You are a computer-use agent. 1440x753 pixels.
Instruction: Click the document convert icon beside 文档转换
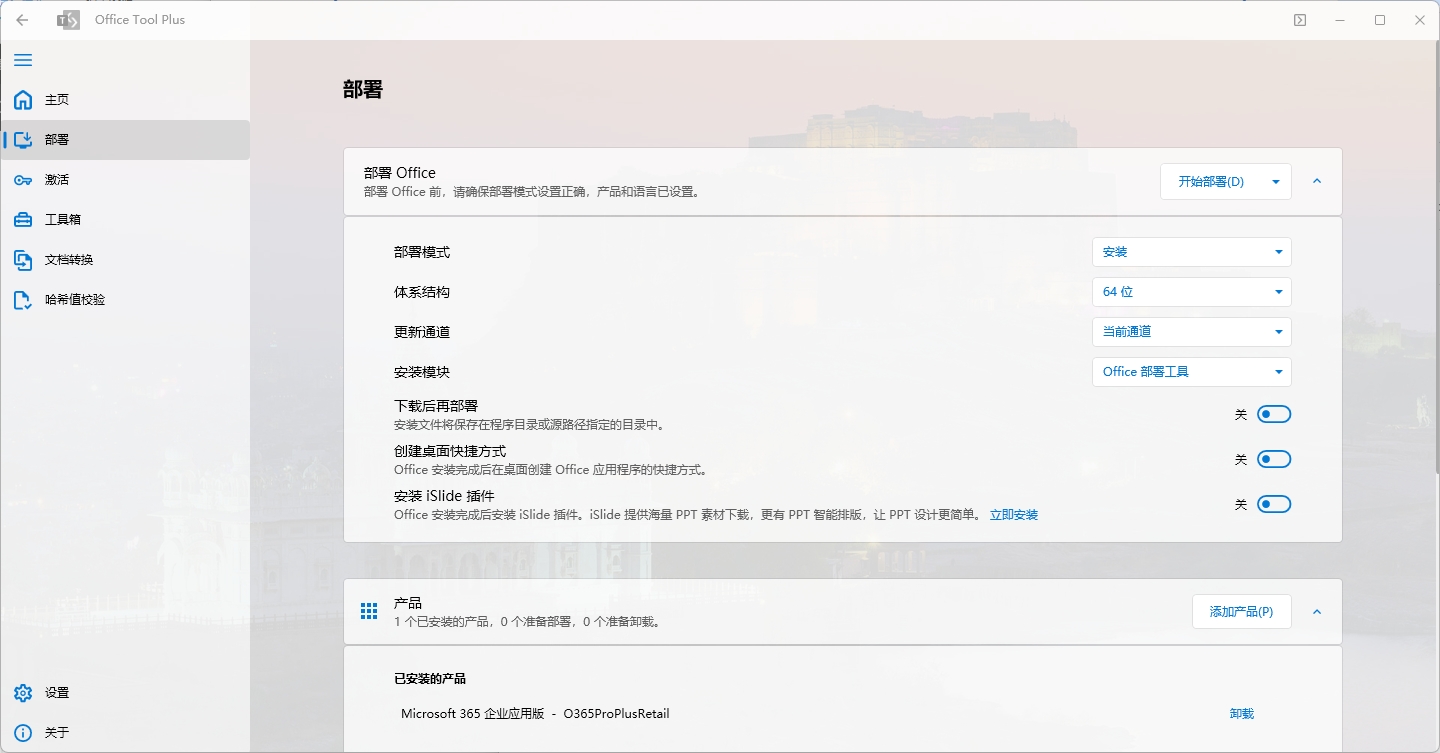23,260
